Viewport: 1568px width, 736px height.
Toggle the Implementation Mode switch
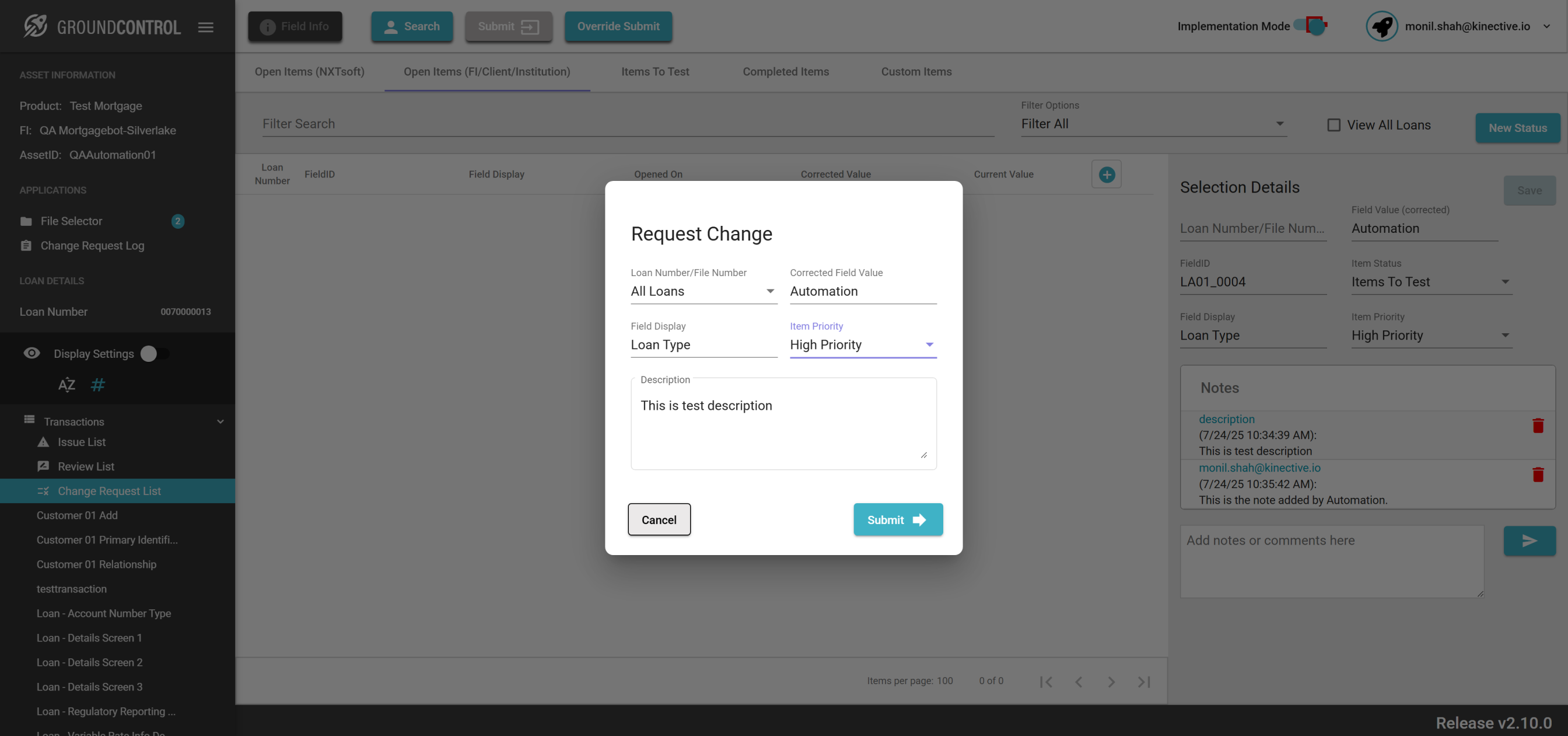tap(1312, 26)
